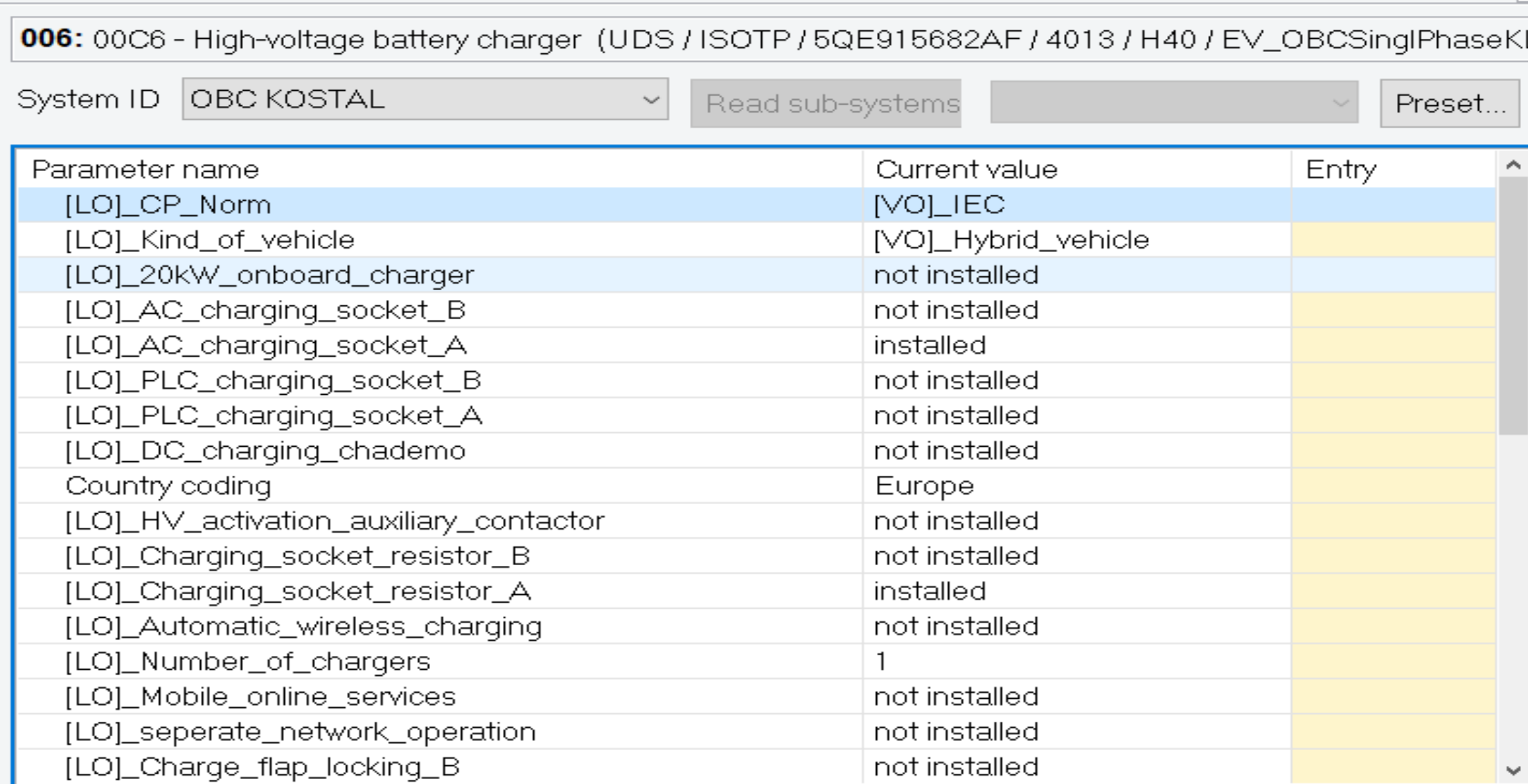Select the [LO]_Charge_flap_locking_B row
Screen dimensions: 1528x784
click(x=262, y=767)
